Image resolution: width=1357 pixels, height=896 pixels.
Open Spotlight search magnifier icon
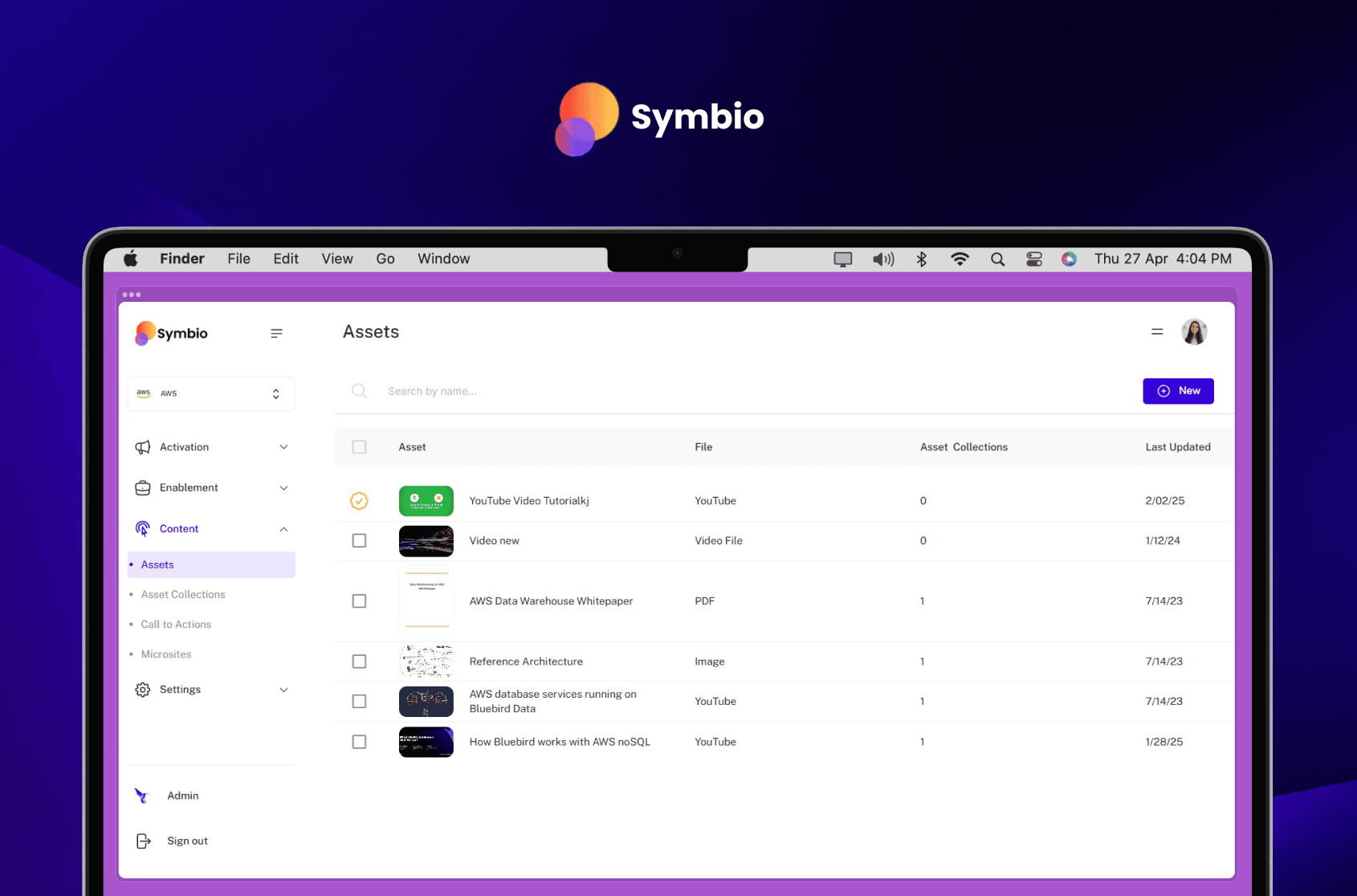(x=997, y=259)
